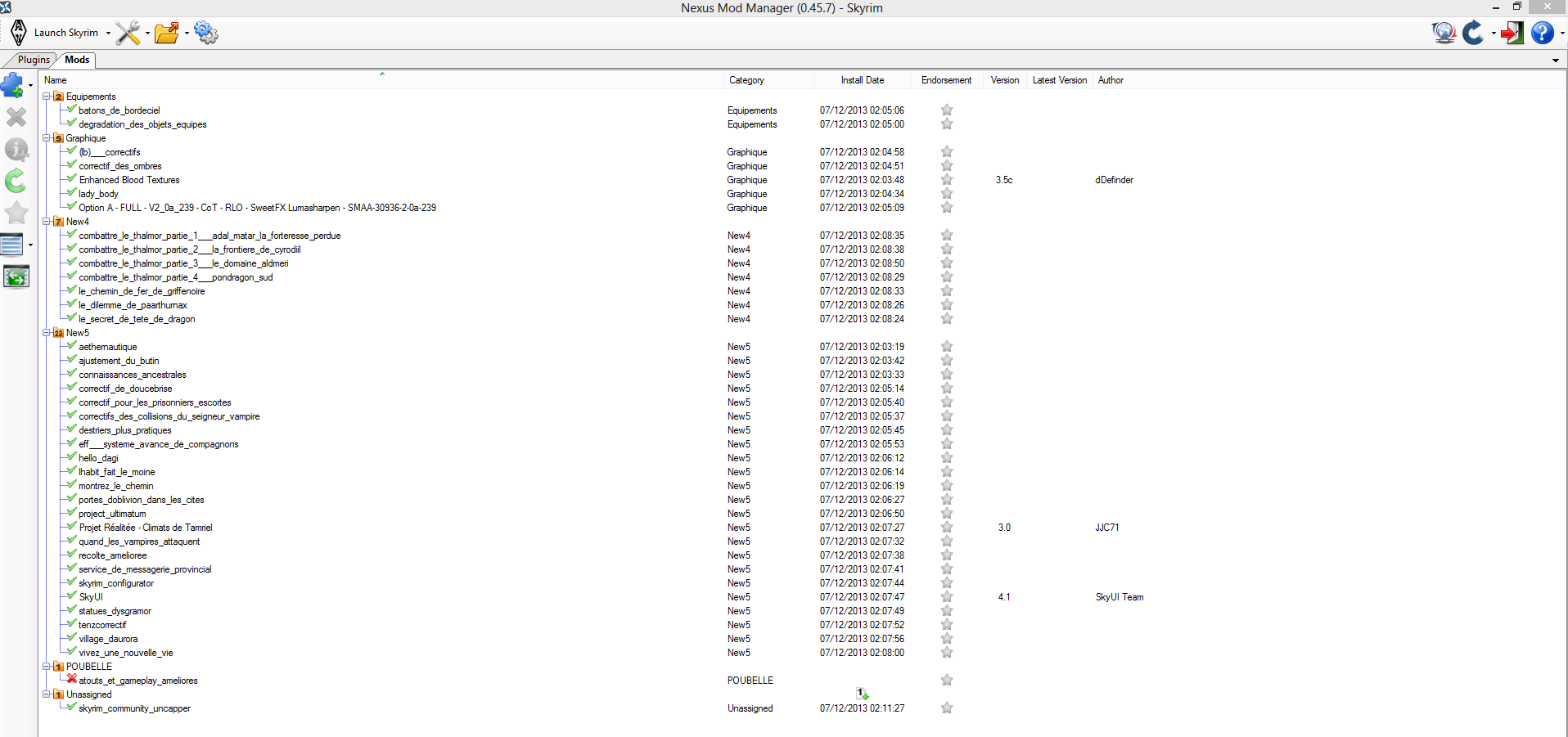Click the dDefinder author cell

(1114, 180)
